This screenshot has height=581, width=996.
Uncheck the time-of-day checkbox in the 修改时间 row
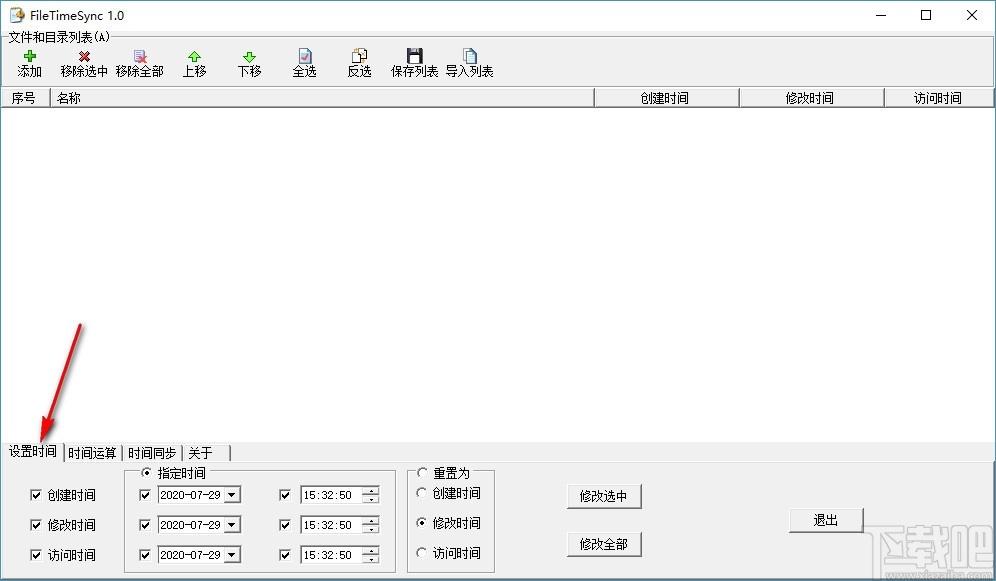(x=285, y=524)
